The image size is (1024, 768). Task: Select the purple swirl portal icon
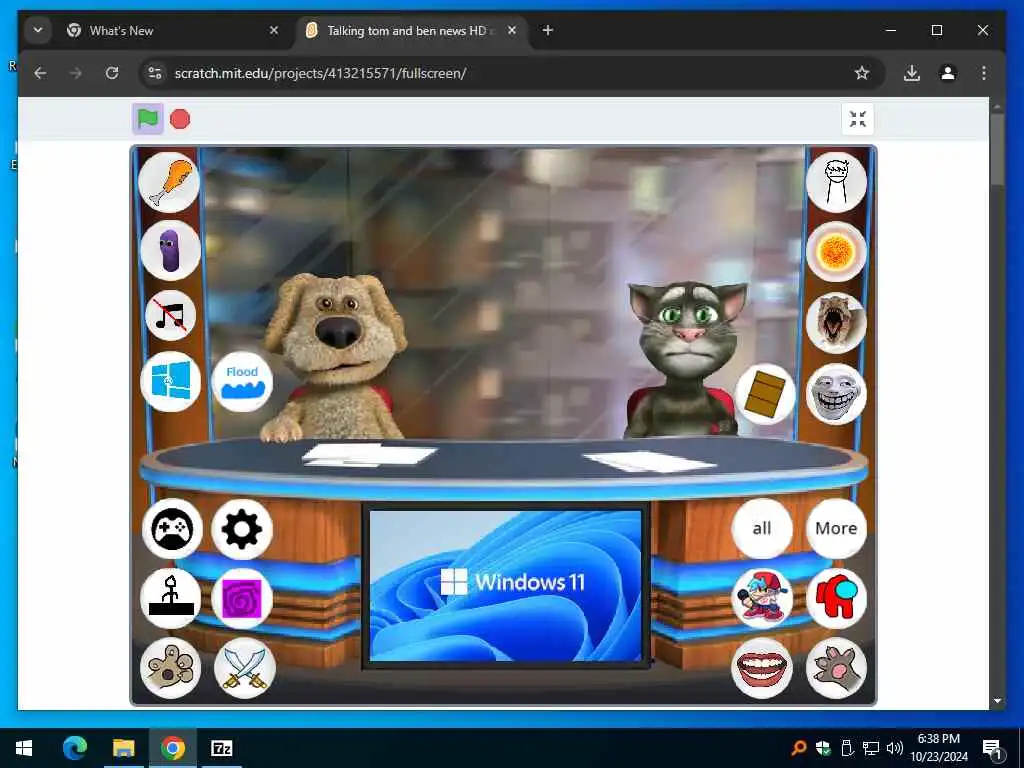click(x=242, y=598)
